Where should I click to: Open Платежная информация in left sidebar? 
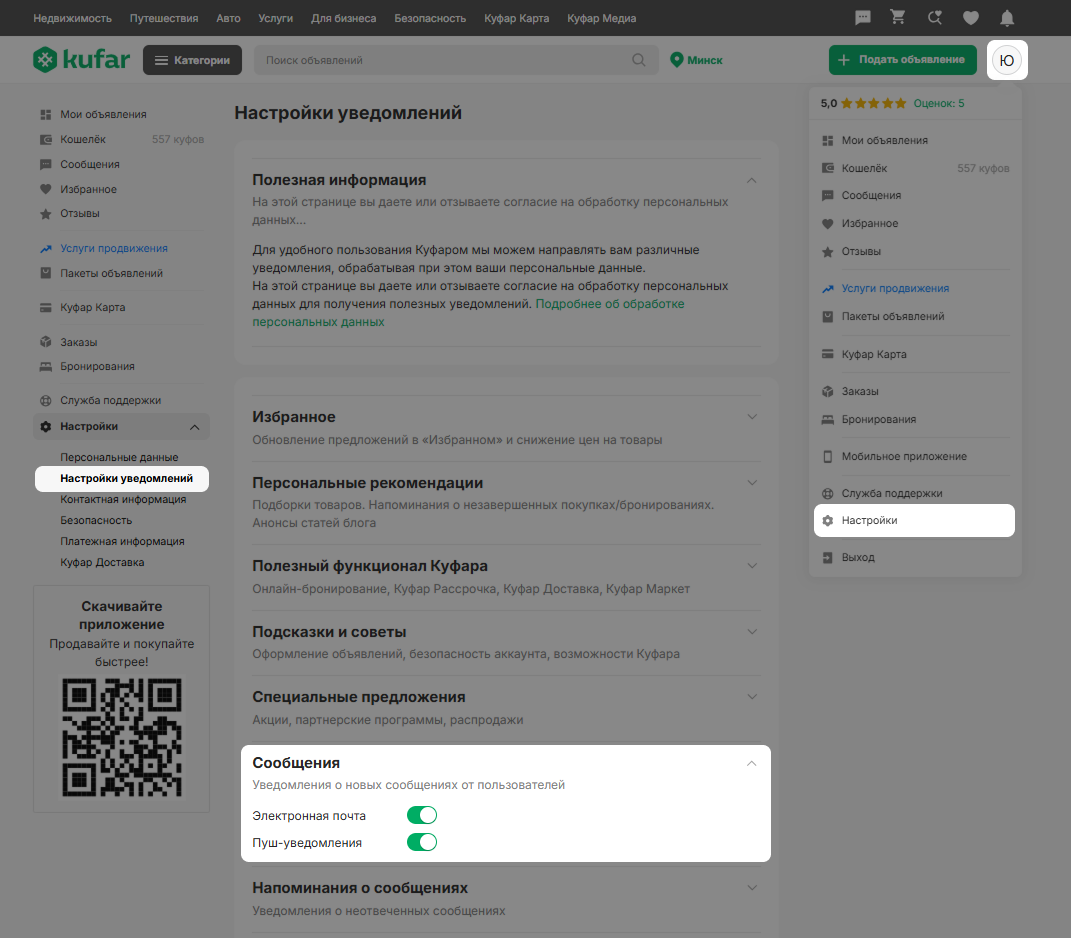122,541
